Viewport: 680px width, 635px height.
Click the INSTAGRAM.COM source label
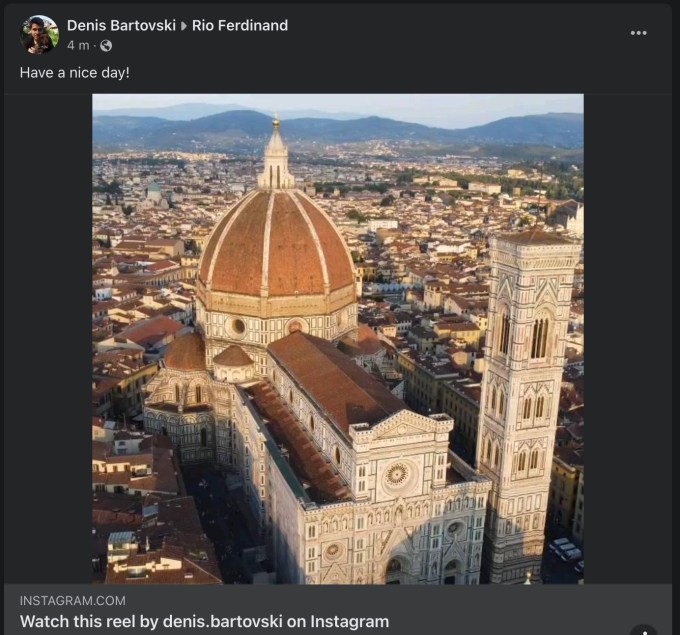(x=73, y=600)
